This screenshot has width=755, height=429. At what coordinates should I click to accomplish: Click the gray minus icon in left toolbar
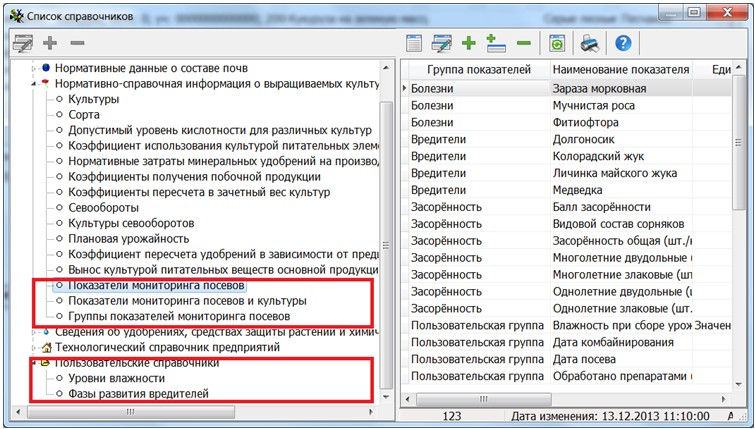[x=77, y=44]
